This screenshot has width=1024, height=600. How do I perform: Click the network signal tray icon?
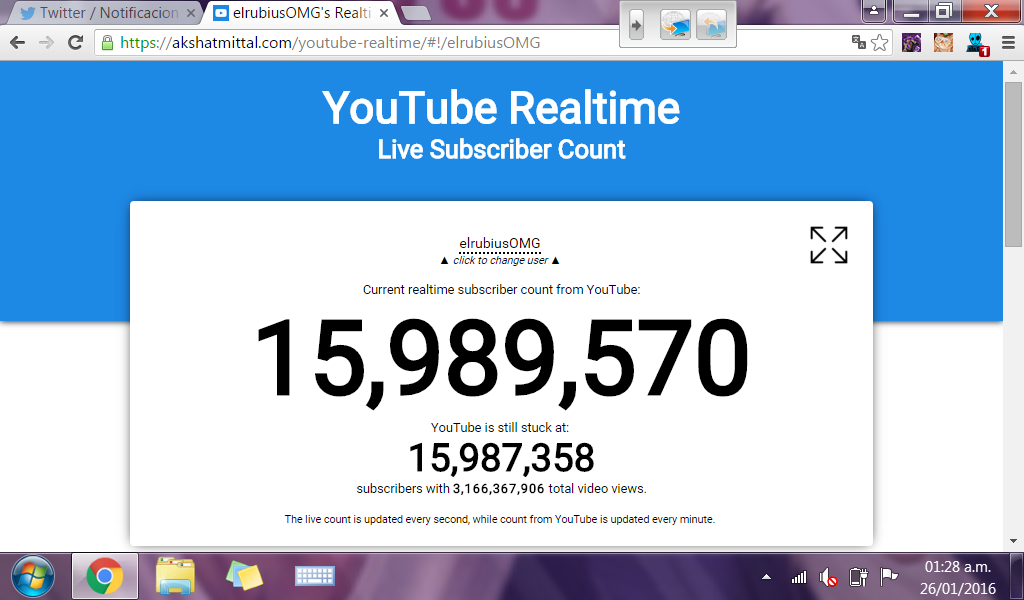pyautogui.click(x=799, y=576)
